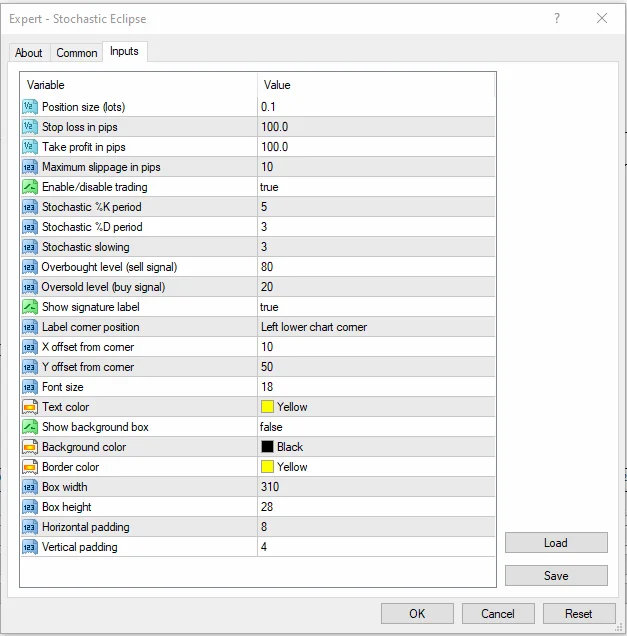The height and width of the screenshot is (636, 627).
Task: Switch to the Common tab
Action: point(77,53)
